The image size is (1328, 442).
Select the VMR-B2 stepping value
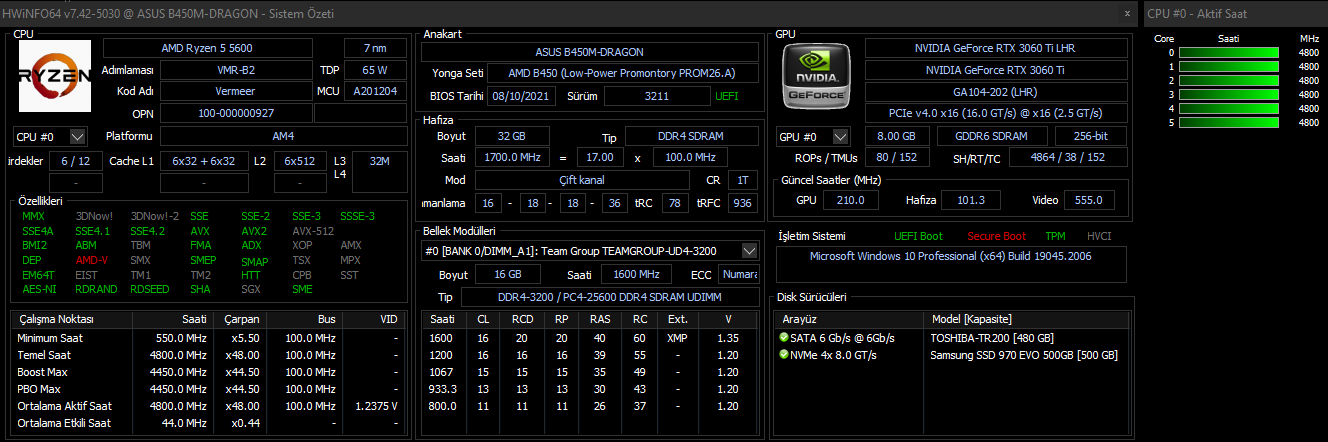coord(236,70)
